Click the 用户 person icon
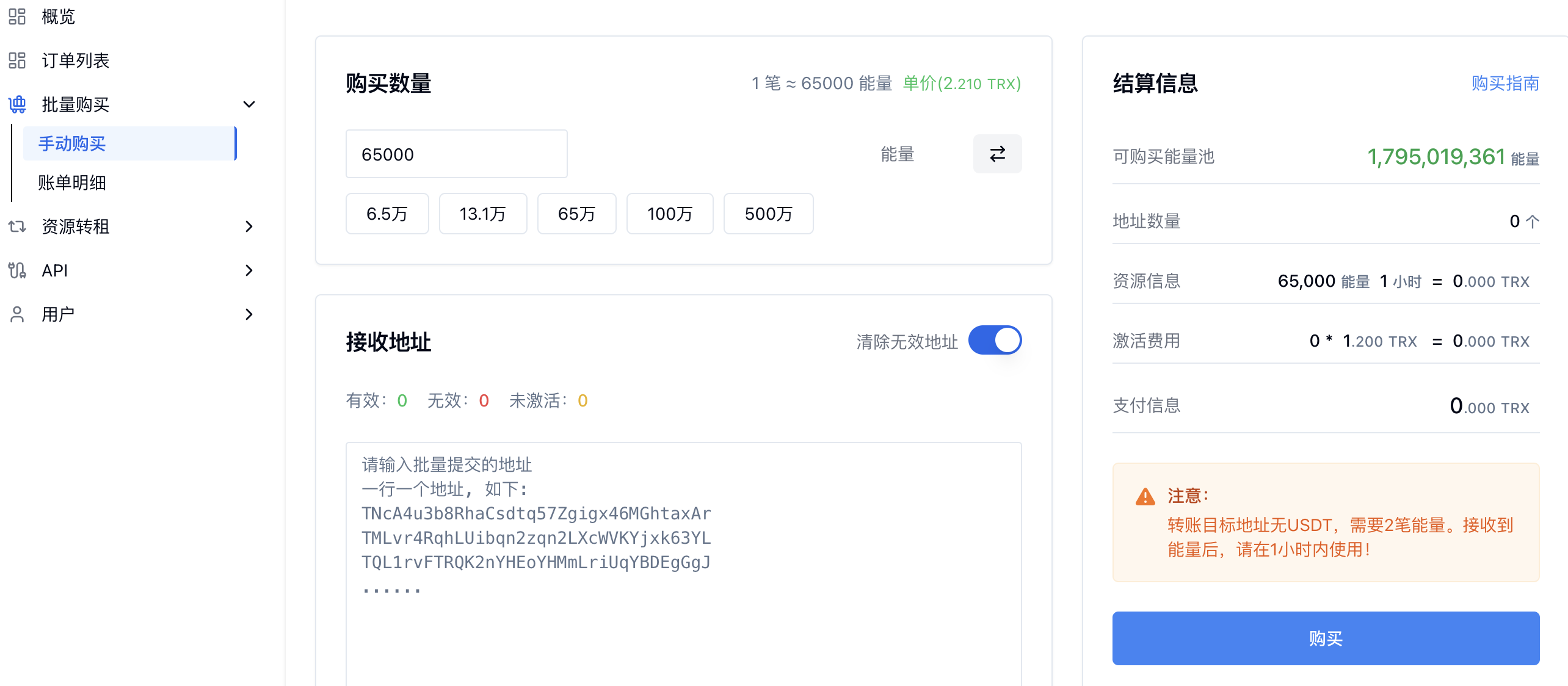The height and width of the screenshot is (686, 1568). 17,314
